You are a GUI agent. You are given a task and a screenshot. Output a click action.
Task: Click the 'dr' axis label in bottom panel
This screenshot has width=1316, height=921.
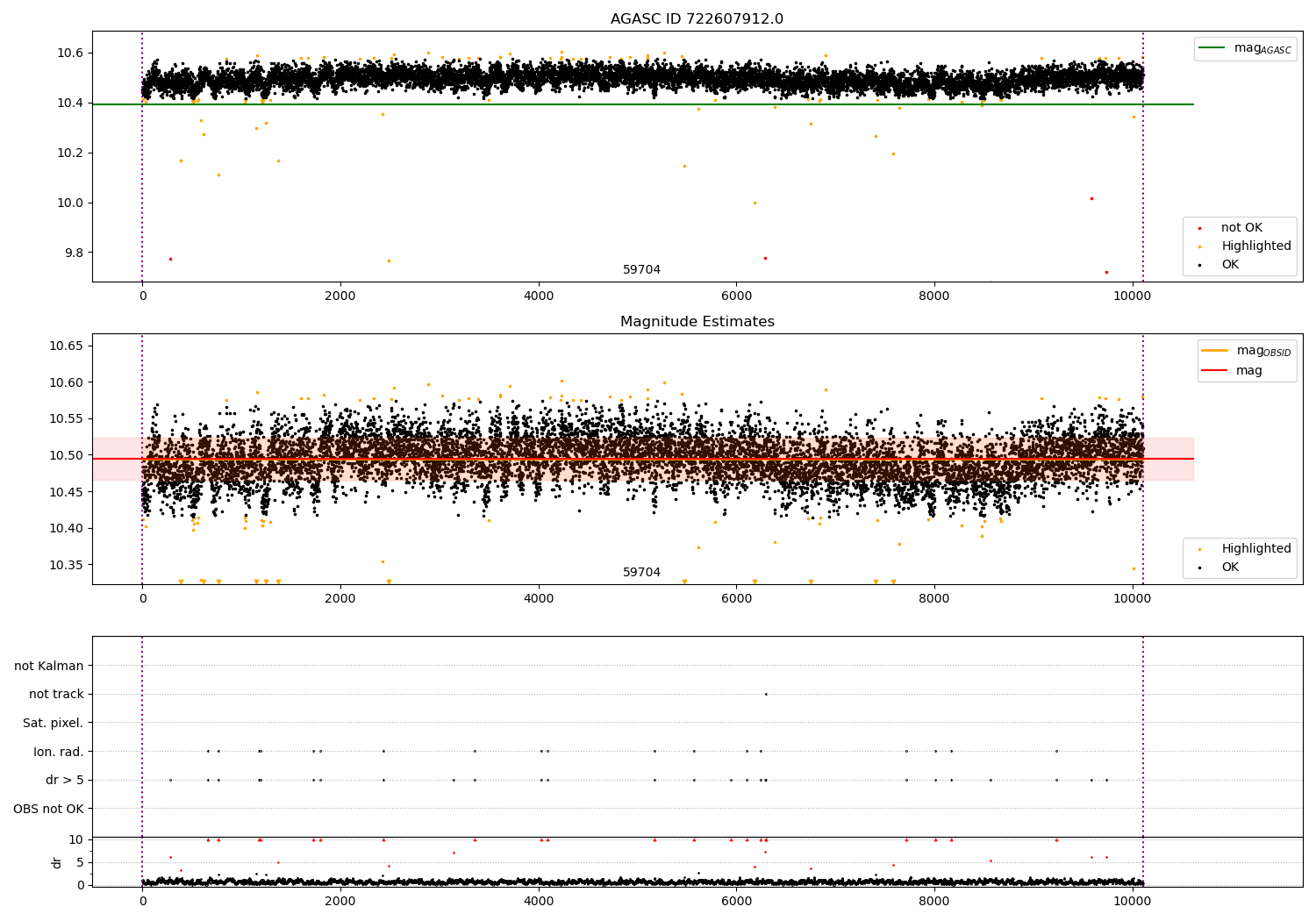[57, 862]
